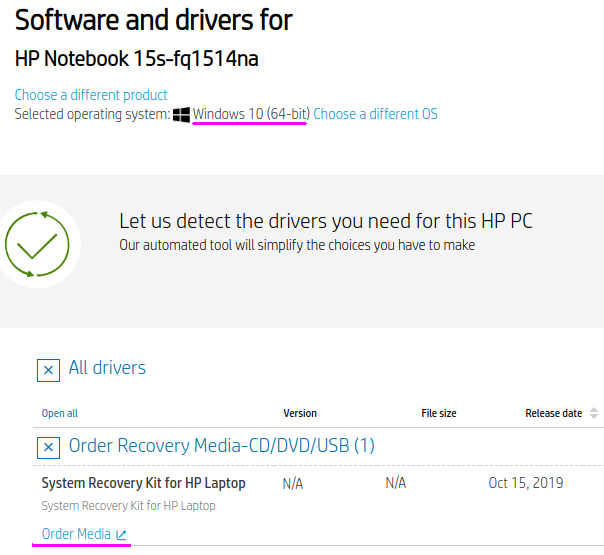Click Choose a different OS link
This screenshot has height=555, width=604.
click(x=376, y=114)
